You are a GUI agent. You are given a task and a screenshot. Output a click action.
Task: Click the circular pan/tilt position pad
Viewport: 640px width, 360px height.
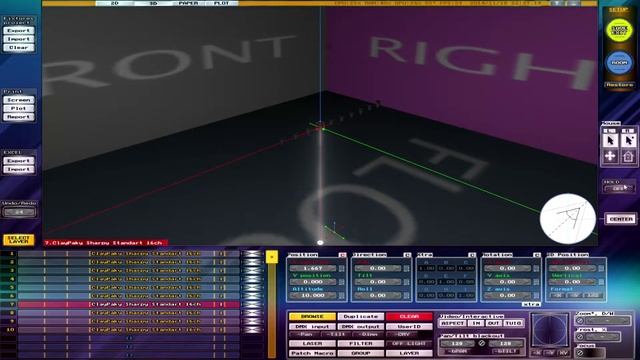[549, 331]
